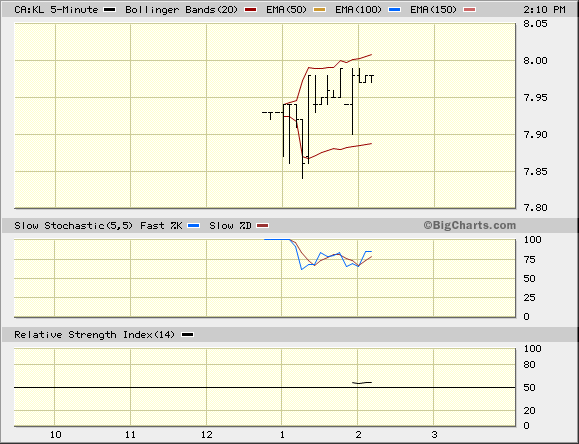Click the 11 hour label on time axis
Viewport: 579px width, 444px height.
click(x=130, y=434)
